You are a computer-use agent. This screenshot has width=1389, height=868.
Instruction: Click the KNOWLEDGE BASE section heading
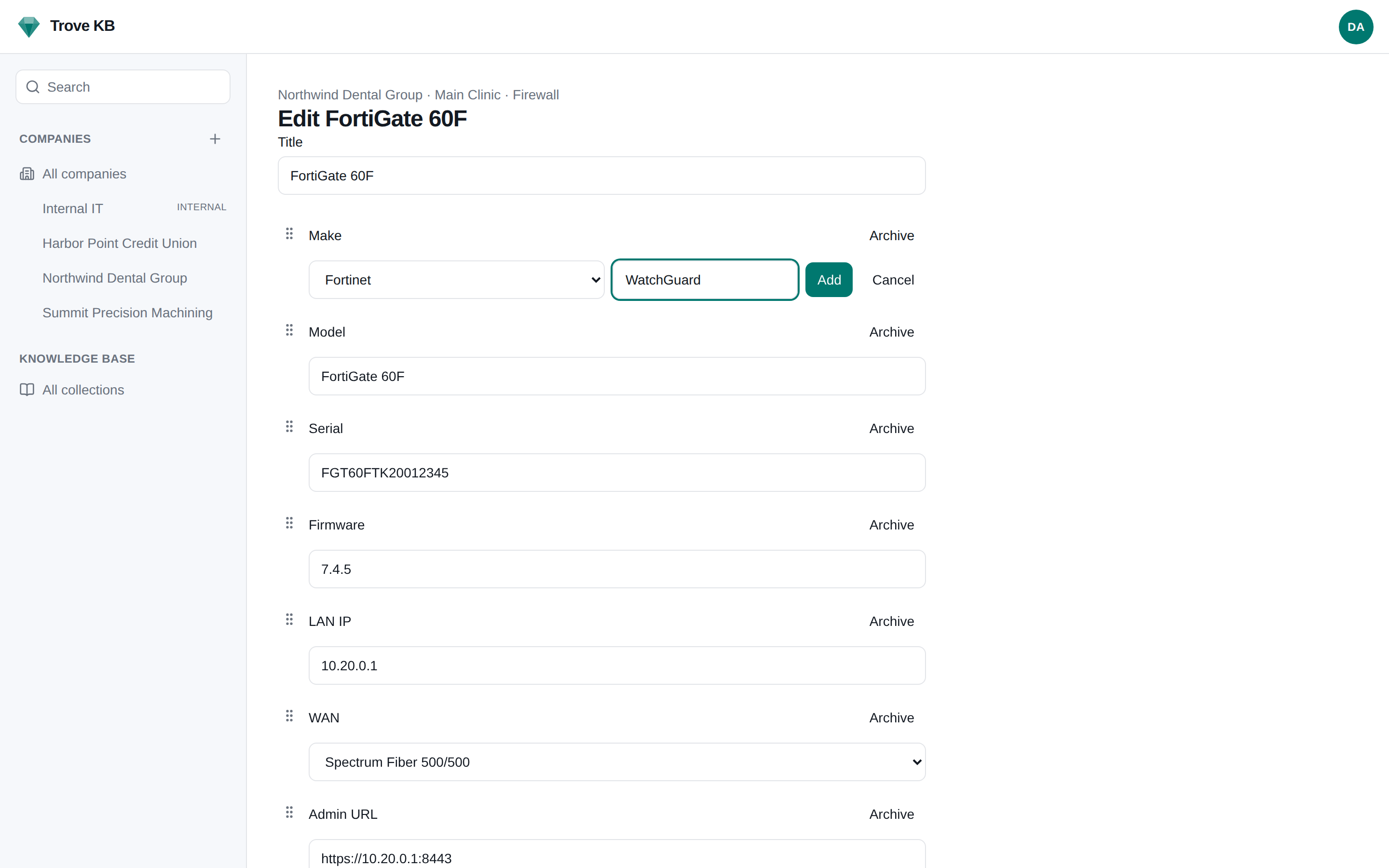77,359
